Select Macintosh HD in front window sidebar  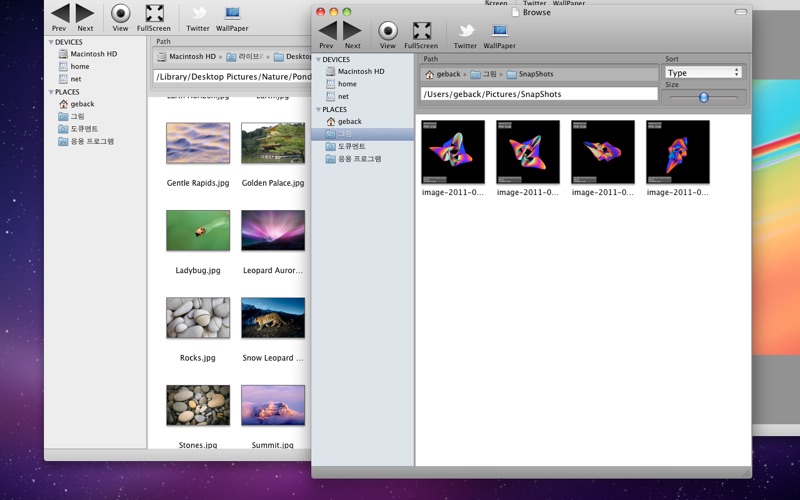click(x=363, y=71)
